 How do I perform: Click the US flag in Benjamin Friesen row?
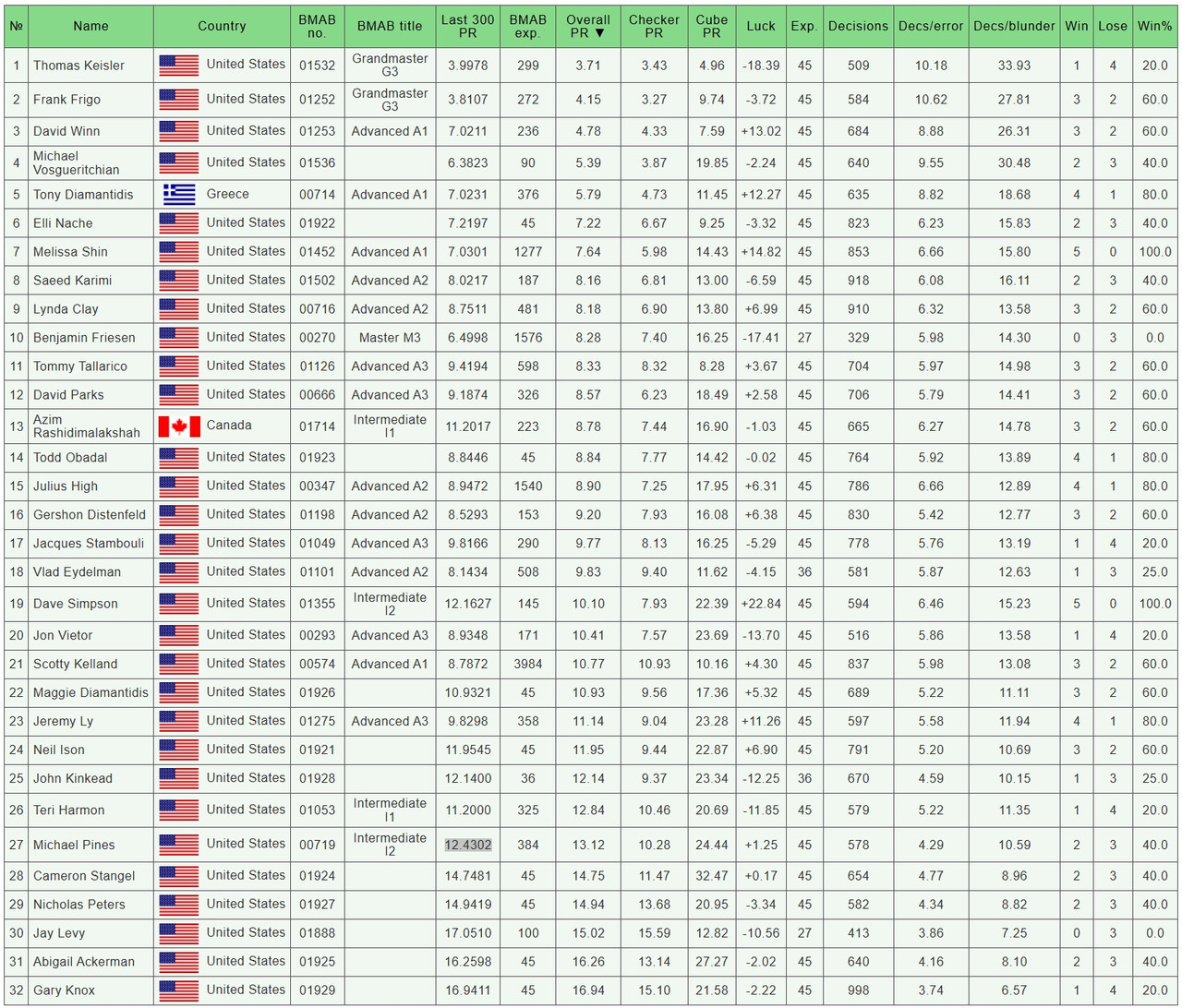pos(179,338)
